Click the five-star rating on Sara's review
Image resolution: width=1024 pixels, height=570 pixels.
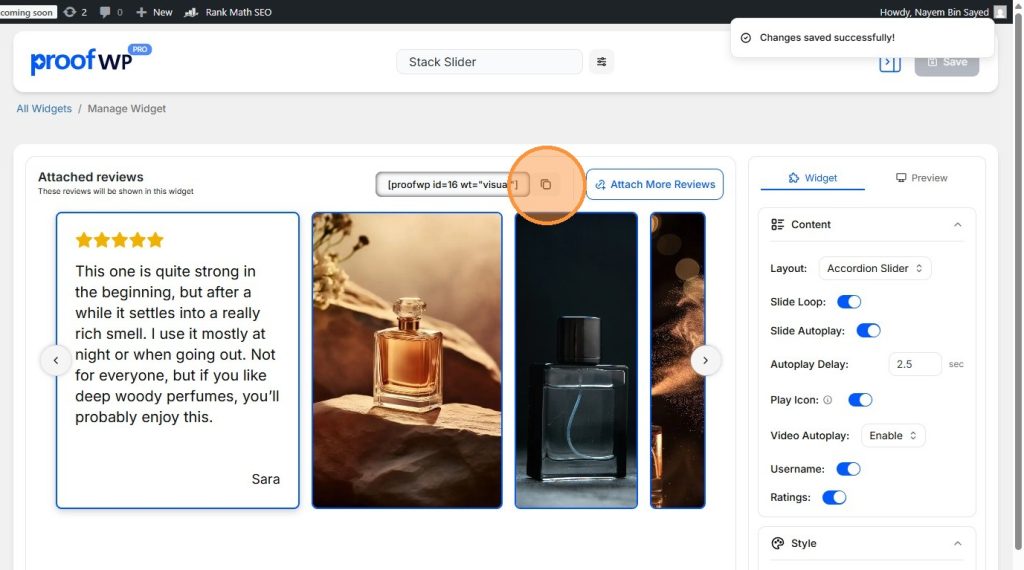coord(120,240)
